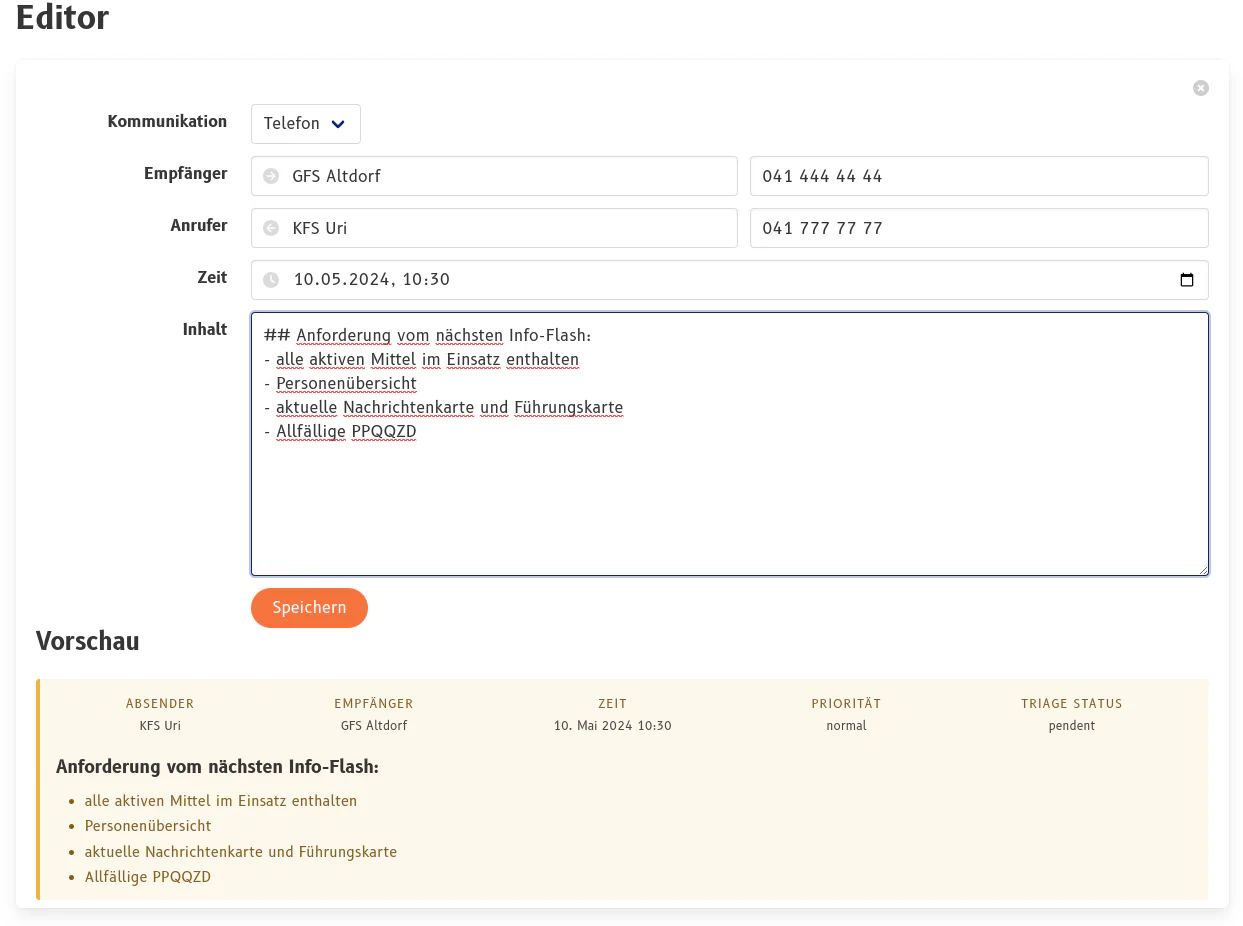
Task: Open the calendar date picker icon
Action: (x=1187, y=280)
